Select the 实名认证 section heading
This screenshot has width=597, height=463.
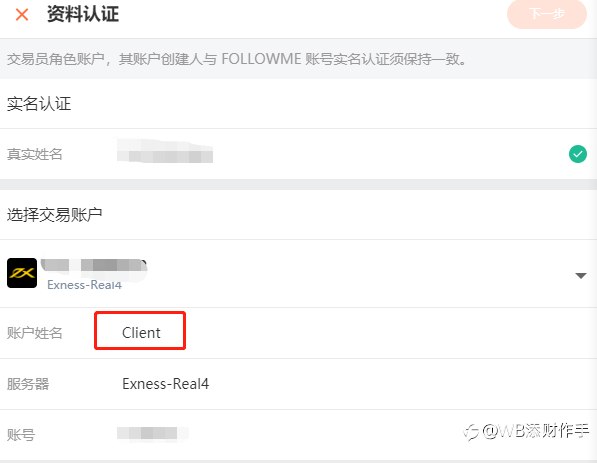pyautogui.click(x=39, y=104)
